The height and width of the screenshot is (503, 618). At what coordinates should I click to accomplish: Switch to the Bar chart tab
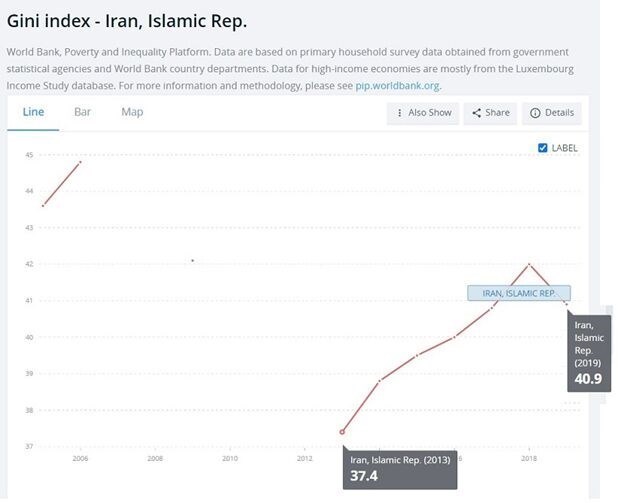point(82,112)
